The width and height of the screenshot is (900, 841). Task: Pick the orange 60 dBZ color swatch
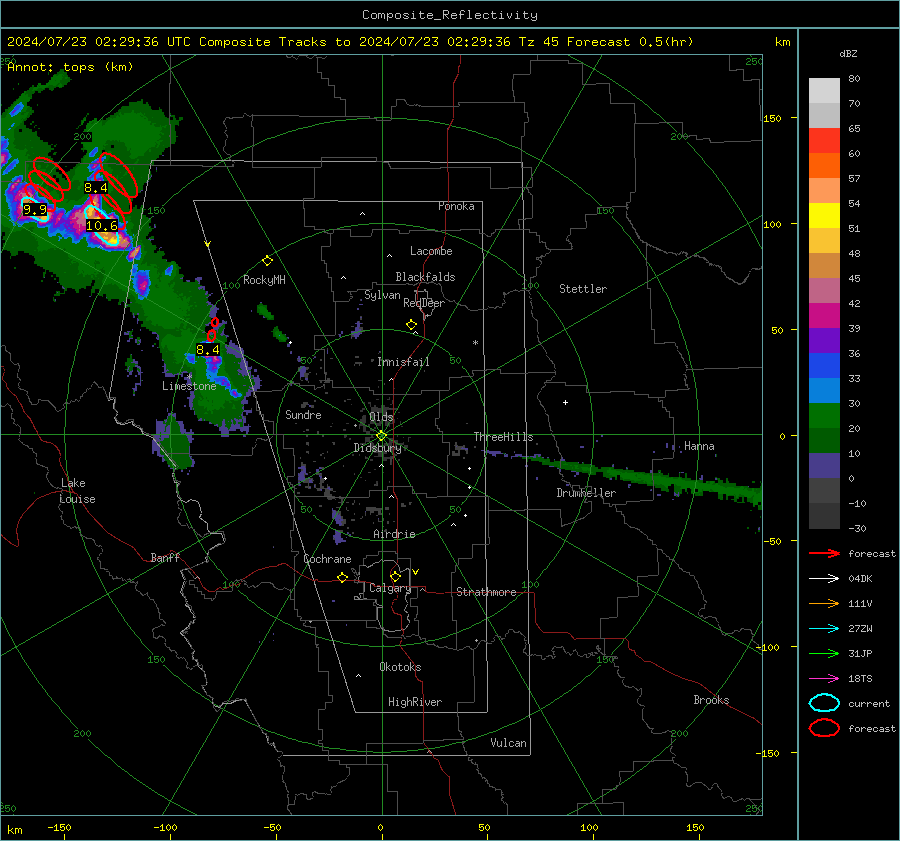click(824, 165)
